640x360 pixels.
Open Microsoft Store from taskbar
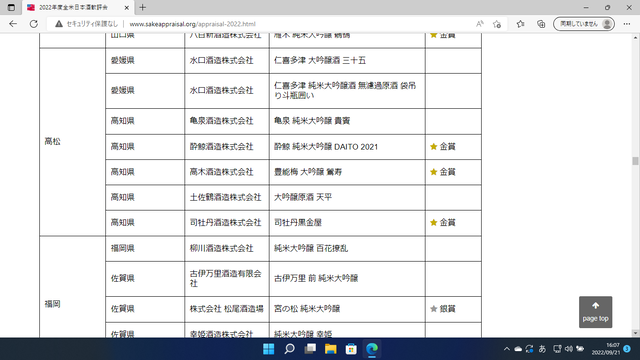point(351,349)
